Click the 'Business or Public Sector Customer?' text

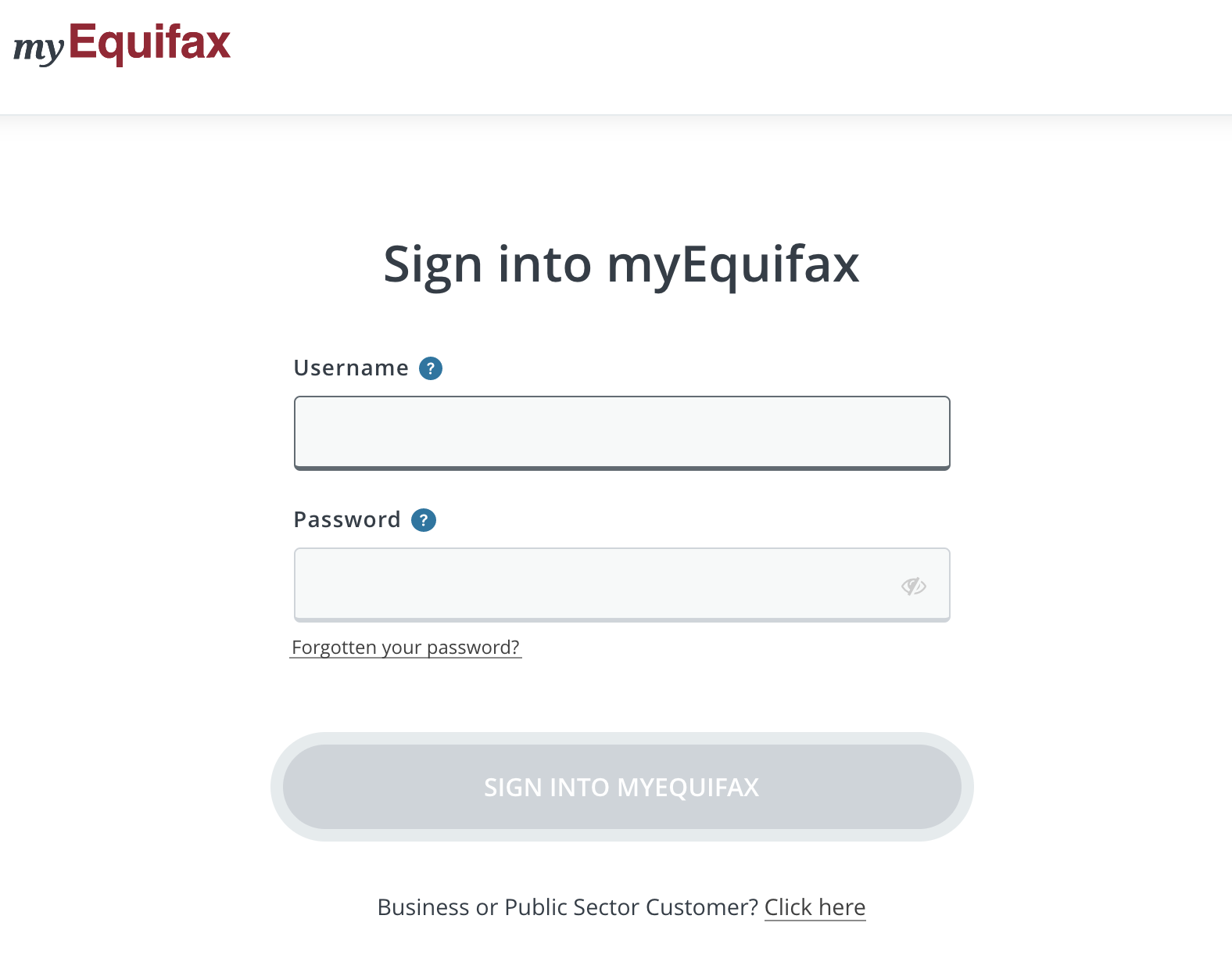coord(568,907)
